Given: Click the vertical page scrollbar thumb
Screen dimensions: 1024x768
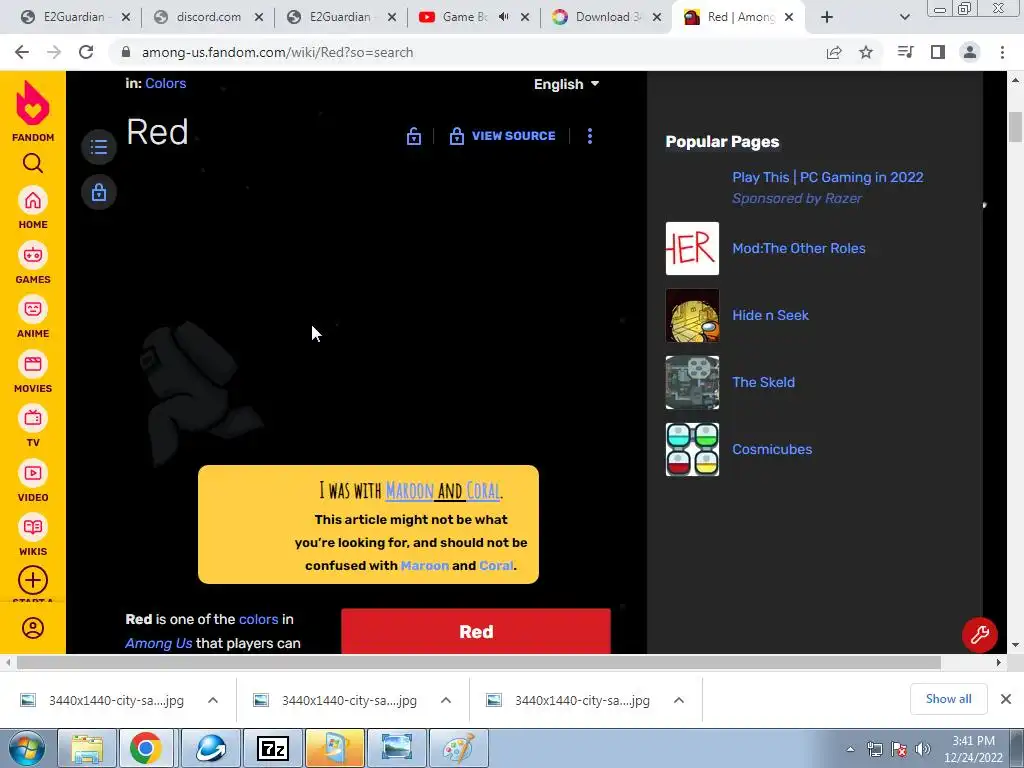Looking at the screenshot, I should [1015, 127].
